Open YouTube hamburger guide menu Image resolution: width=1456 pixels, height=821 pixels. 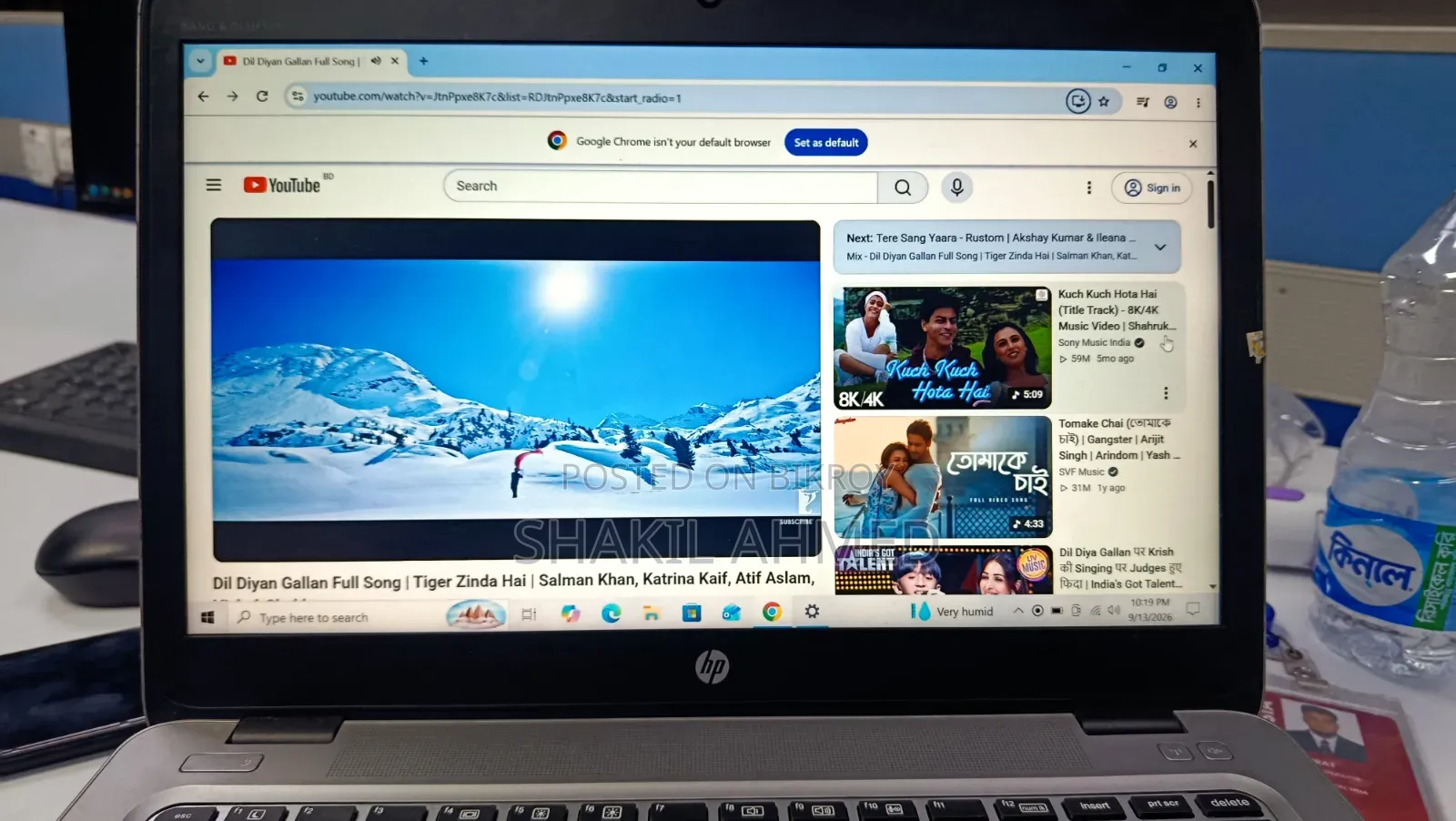click(x=214, y=185)
